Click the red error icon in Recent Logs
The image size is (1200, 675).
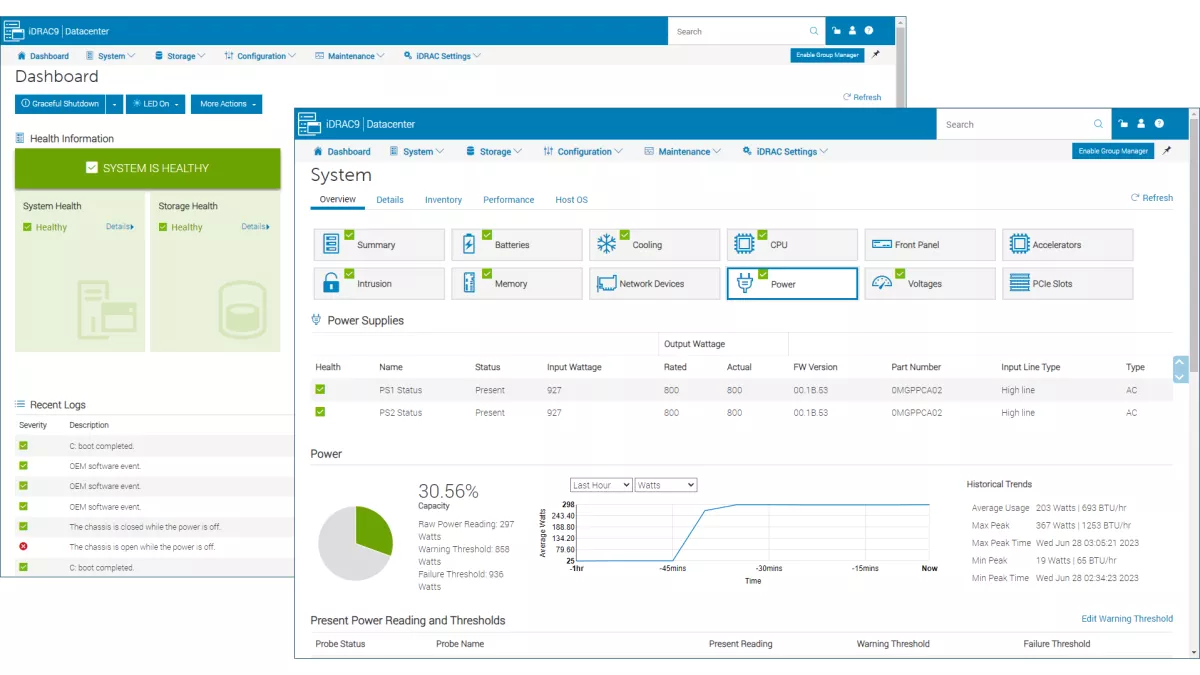[x=23, y=547]
